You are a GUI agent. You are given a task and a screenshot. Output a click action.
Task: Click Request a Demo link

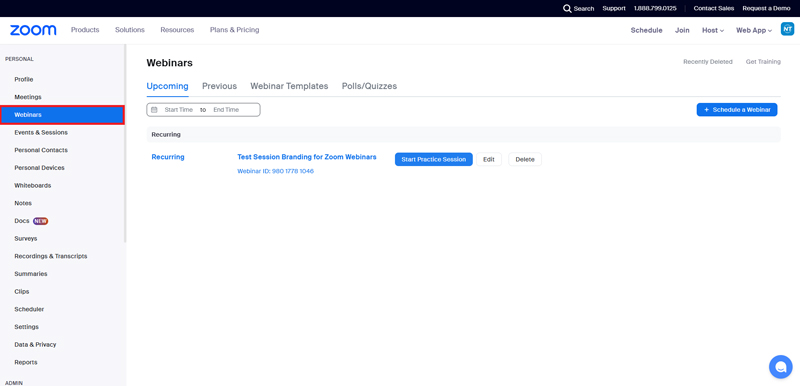[x=766, y=9]
